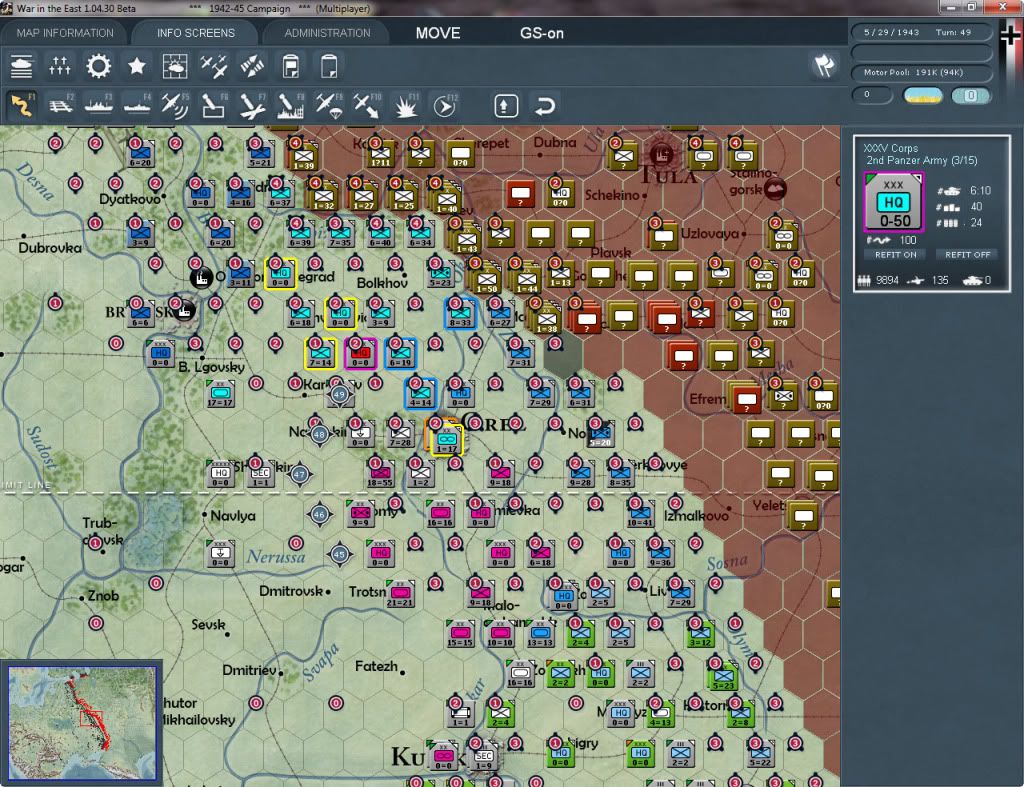Select the 16-16 motorized unit near Fatezh
Viewport: 1024px width, 787px height.
[520, 673]
